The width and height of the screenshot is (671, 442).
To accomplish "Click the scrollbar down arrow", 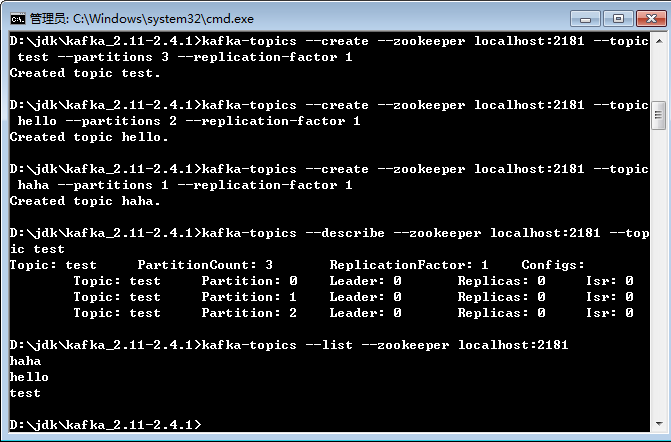I will (x=658, y=425).
